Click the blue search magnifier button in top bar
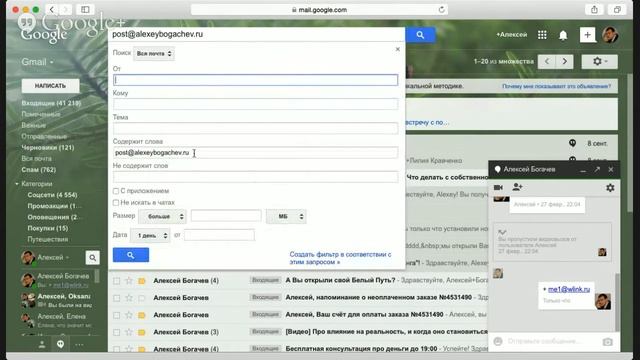Viewport: 640px width, 360px height. (420, 35)
